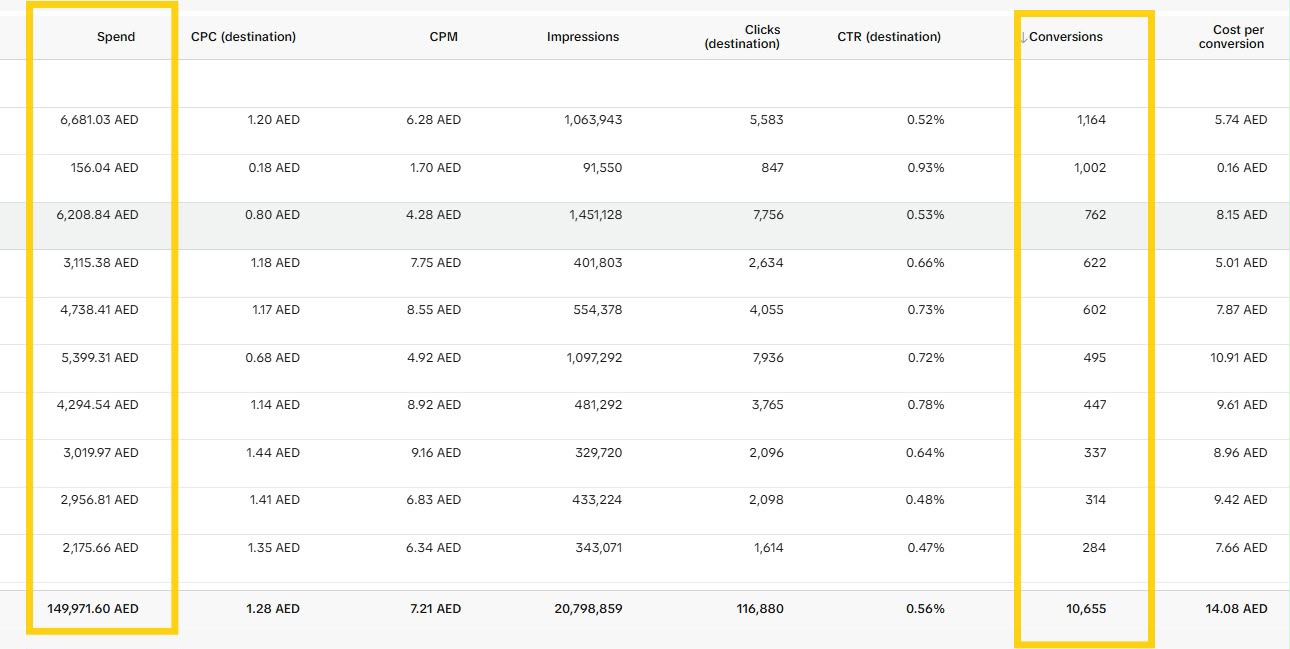Click the total conversions 10,655
Image resolution: width=1290 pixels, height=649 pixels.
(x=1087, y=609)
